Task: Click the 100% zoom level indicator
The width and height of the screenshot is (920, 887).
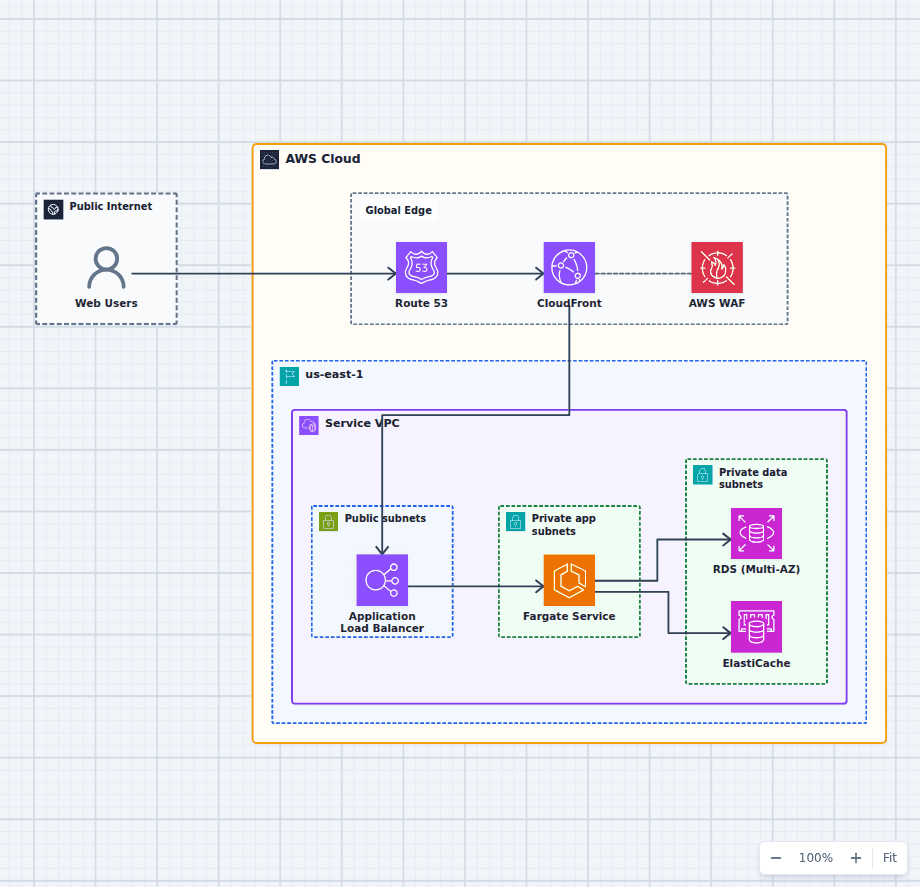Action: coord(816,858)
